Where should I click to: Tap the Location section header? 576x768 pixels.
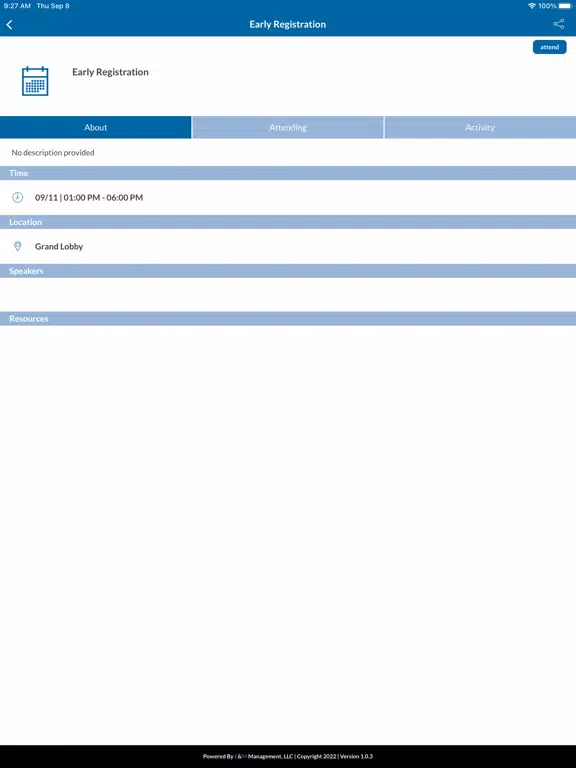click(288, 222)
